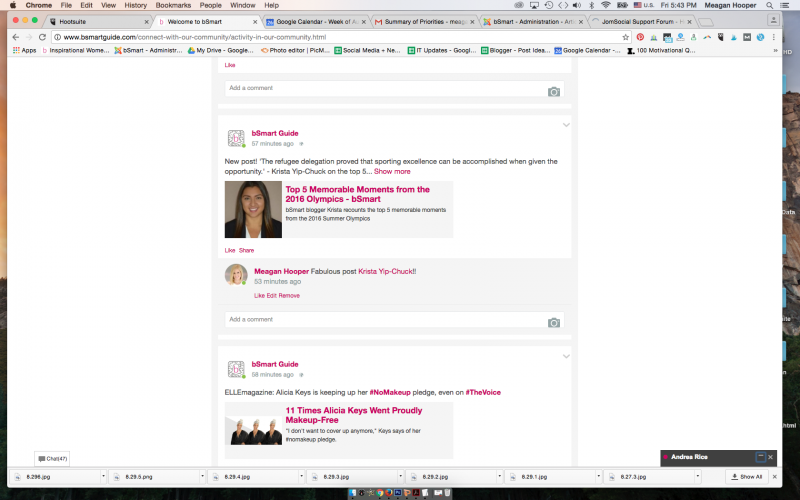Share the Olympics post

point(246,251)
